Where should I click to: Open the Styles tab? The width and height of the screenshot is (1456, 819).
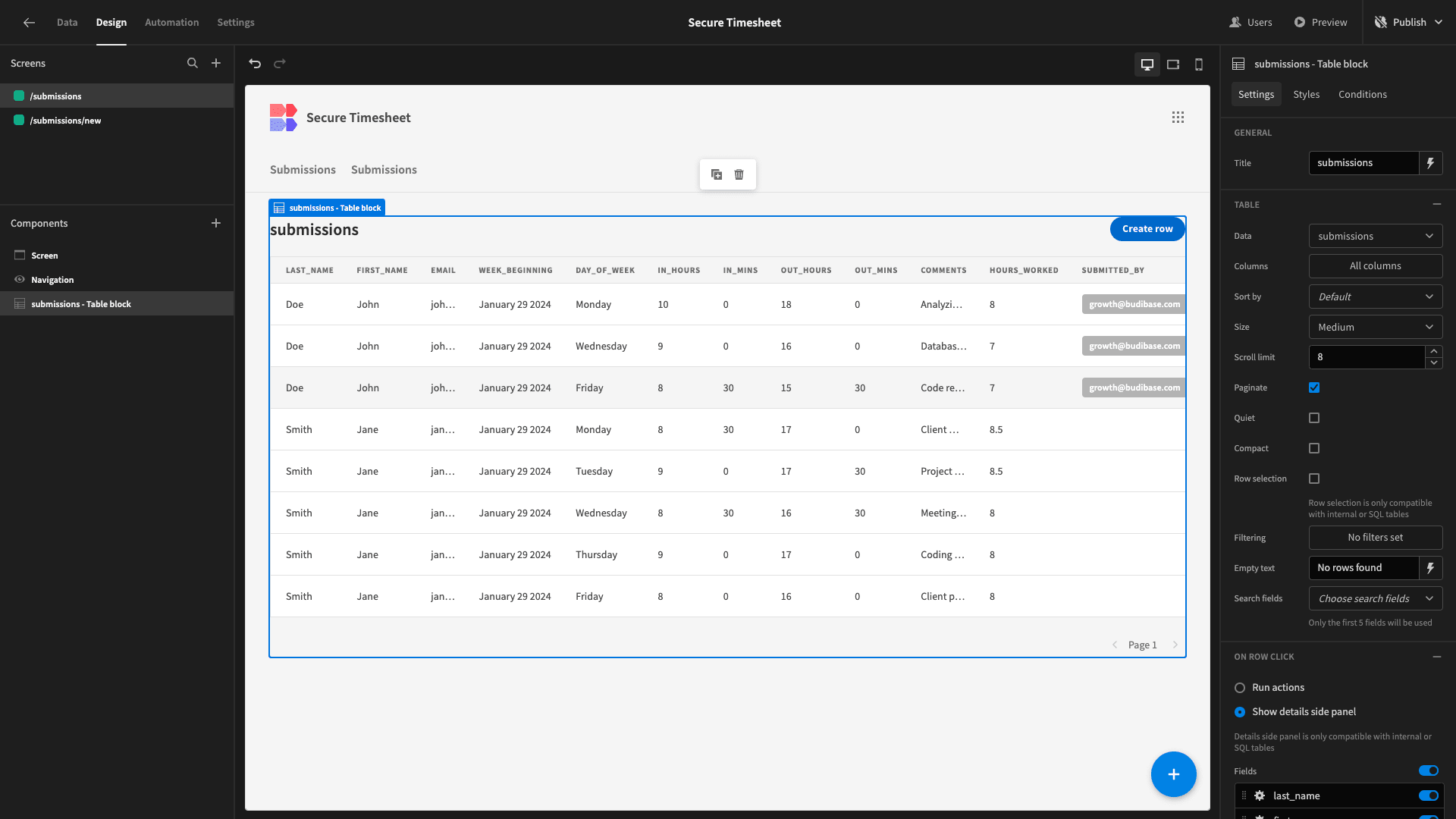[1307, 95]
